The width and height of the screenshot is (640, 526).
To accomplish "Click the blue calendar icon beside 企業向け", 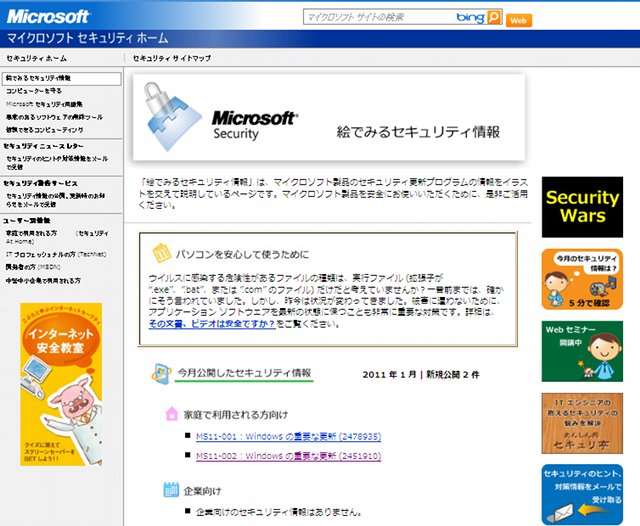I will tap(171, 490).
